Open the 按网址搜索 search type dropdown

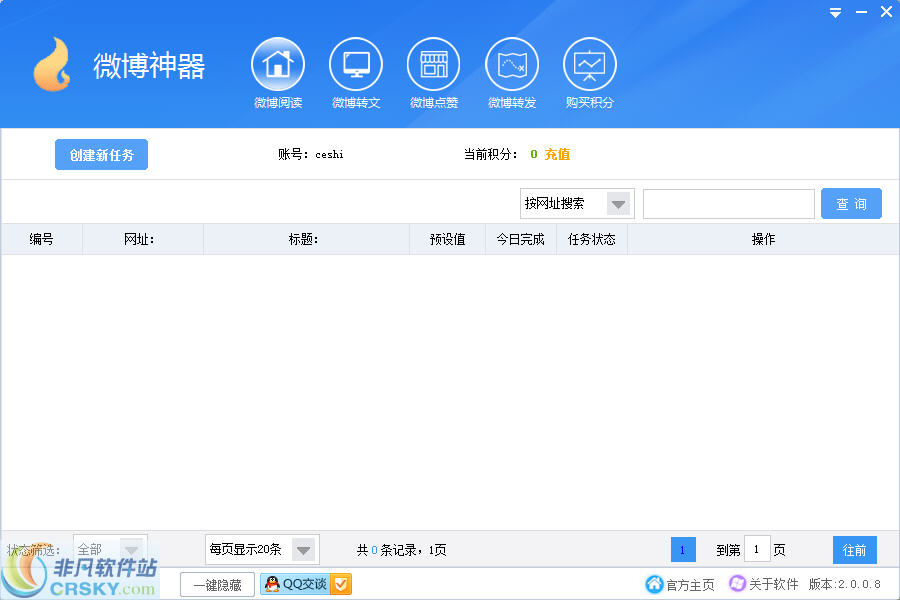(577, 203)
